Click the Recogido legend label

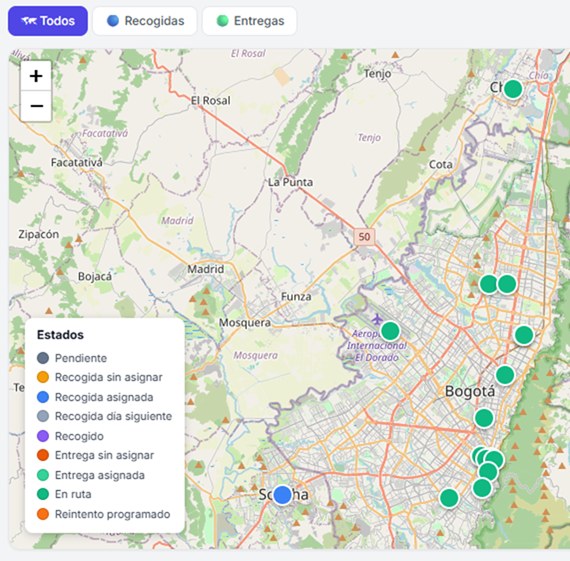(x=79, y=436)
